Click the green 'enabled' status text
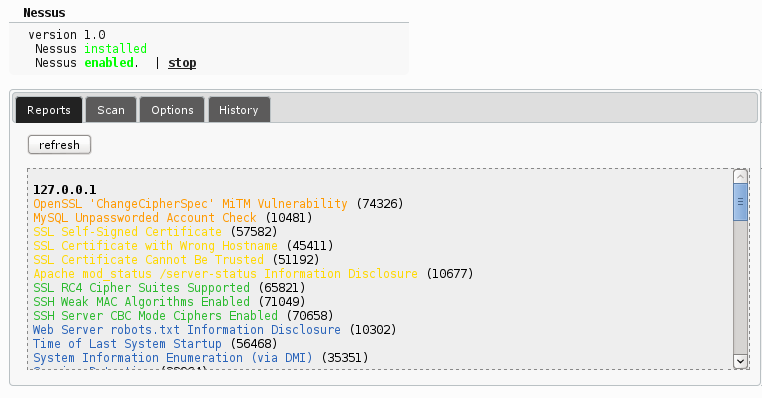The image size is (762, 398). [109, 63]
